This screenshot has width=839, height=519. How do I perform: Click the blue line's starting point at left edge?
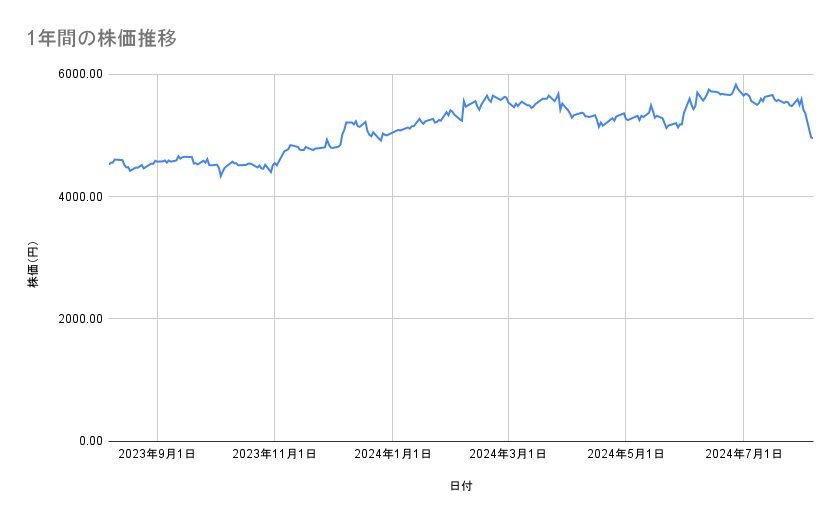point(110,164)
